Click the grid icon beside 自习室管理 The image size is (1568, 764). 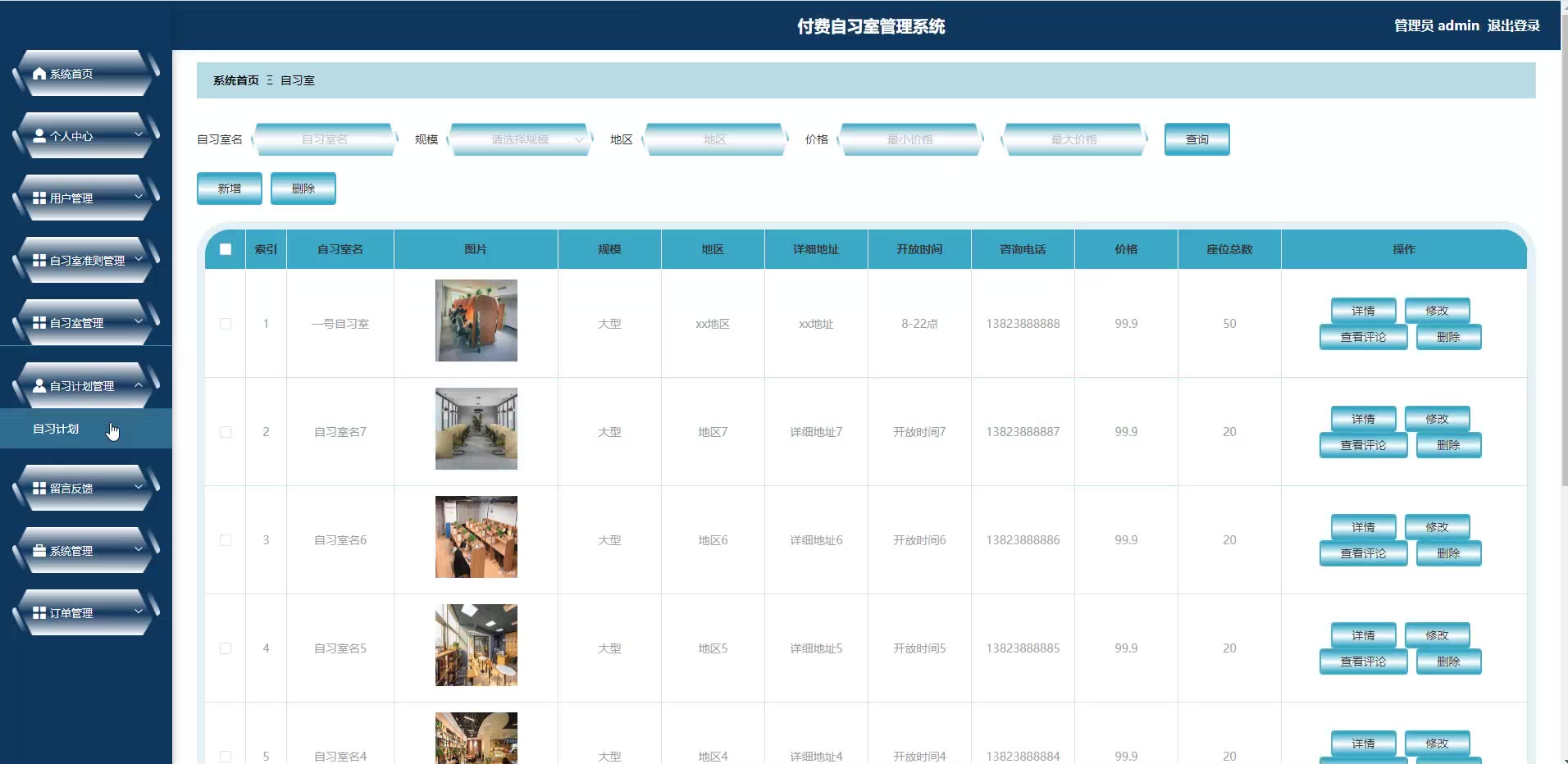point(39,323)
